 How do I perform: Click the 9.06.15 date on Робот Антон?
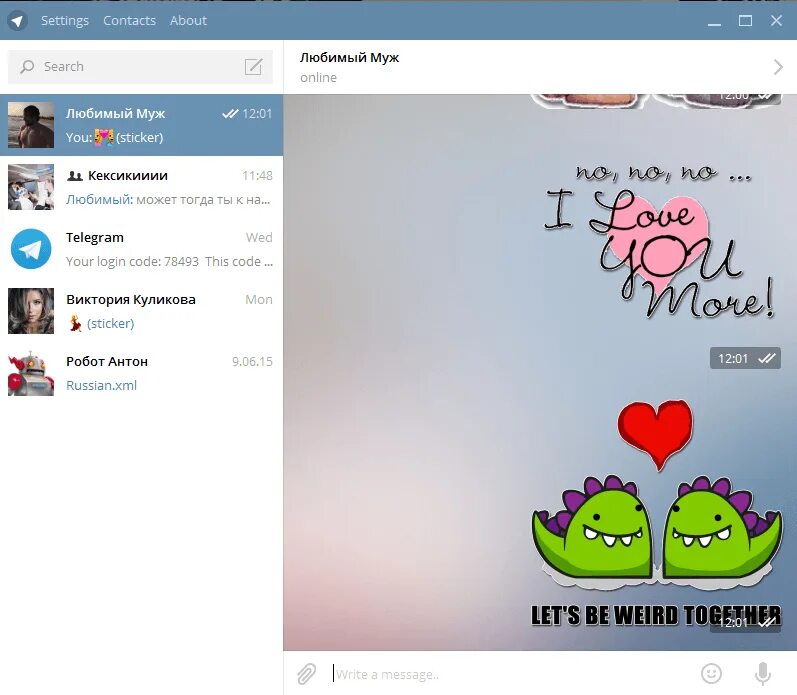[252, 361]
